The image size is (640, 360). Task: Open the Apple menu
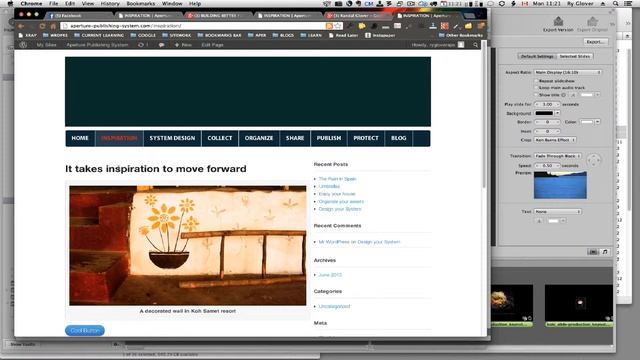[10, 4]
